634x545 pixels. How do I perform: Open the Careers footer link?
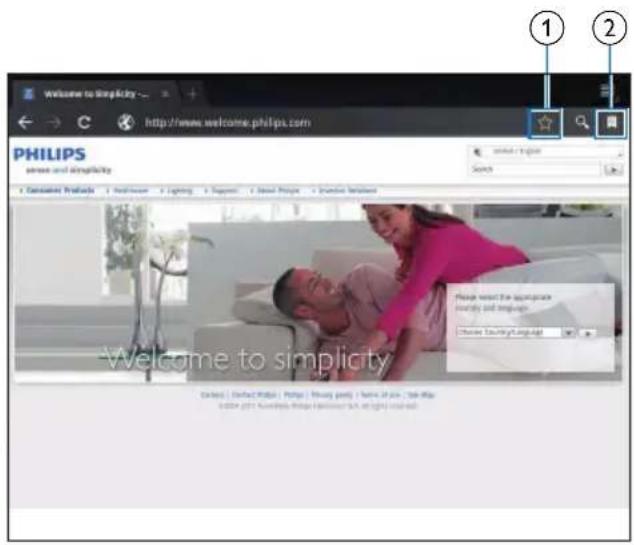coord(212,395)
